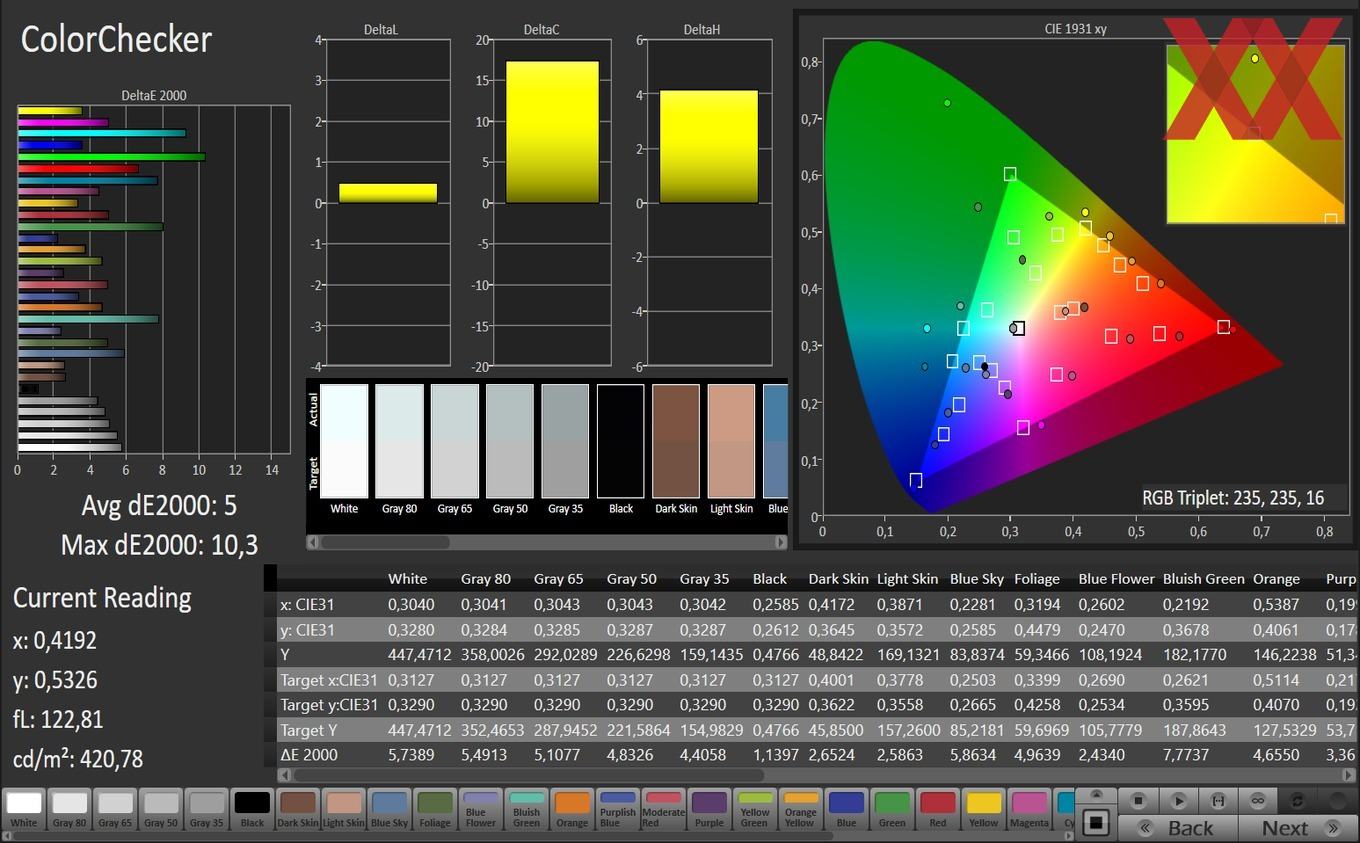Select the Yellow patch in bottom strip

[983, 809]
